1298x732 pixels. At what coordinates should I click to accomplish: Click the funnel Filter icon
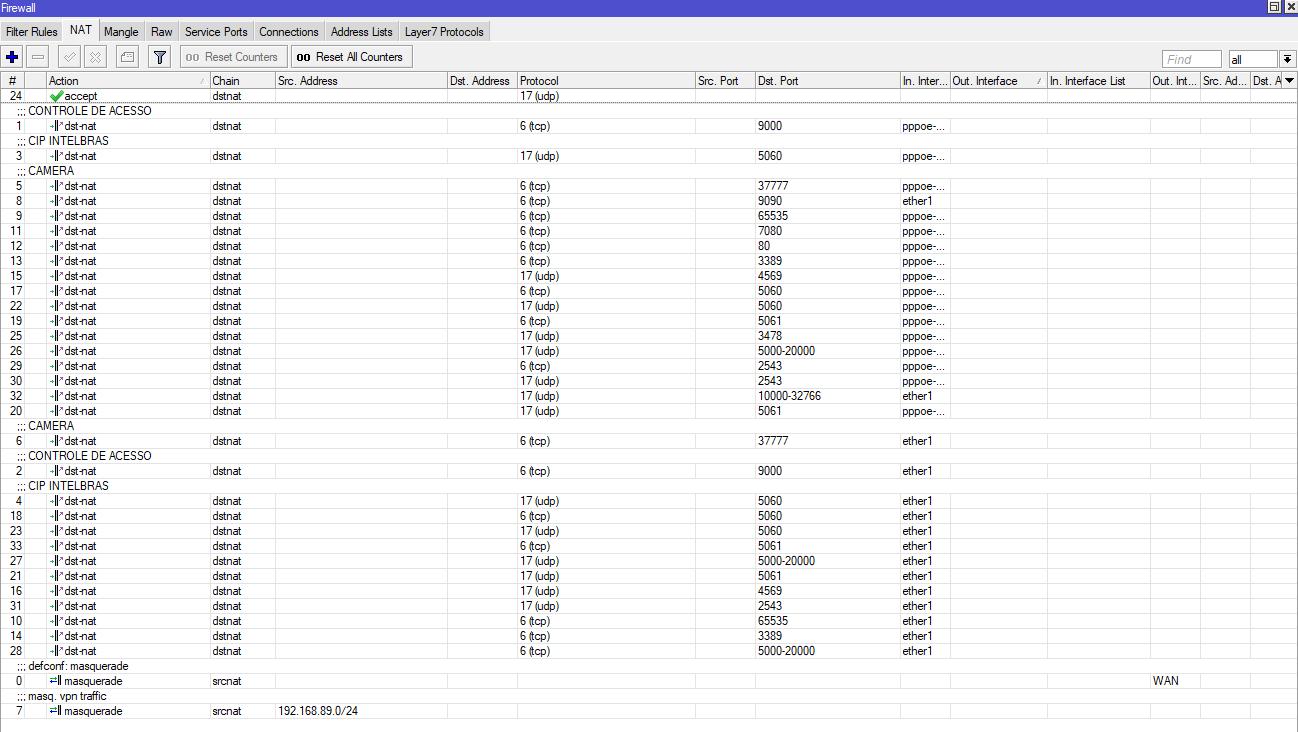pyautogui.click(x=159, y=57)
